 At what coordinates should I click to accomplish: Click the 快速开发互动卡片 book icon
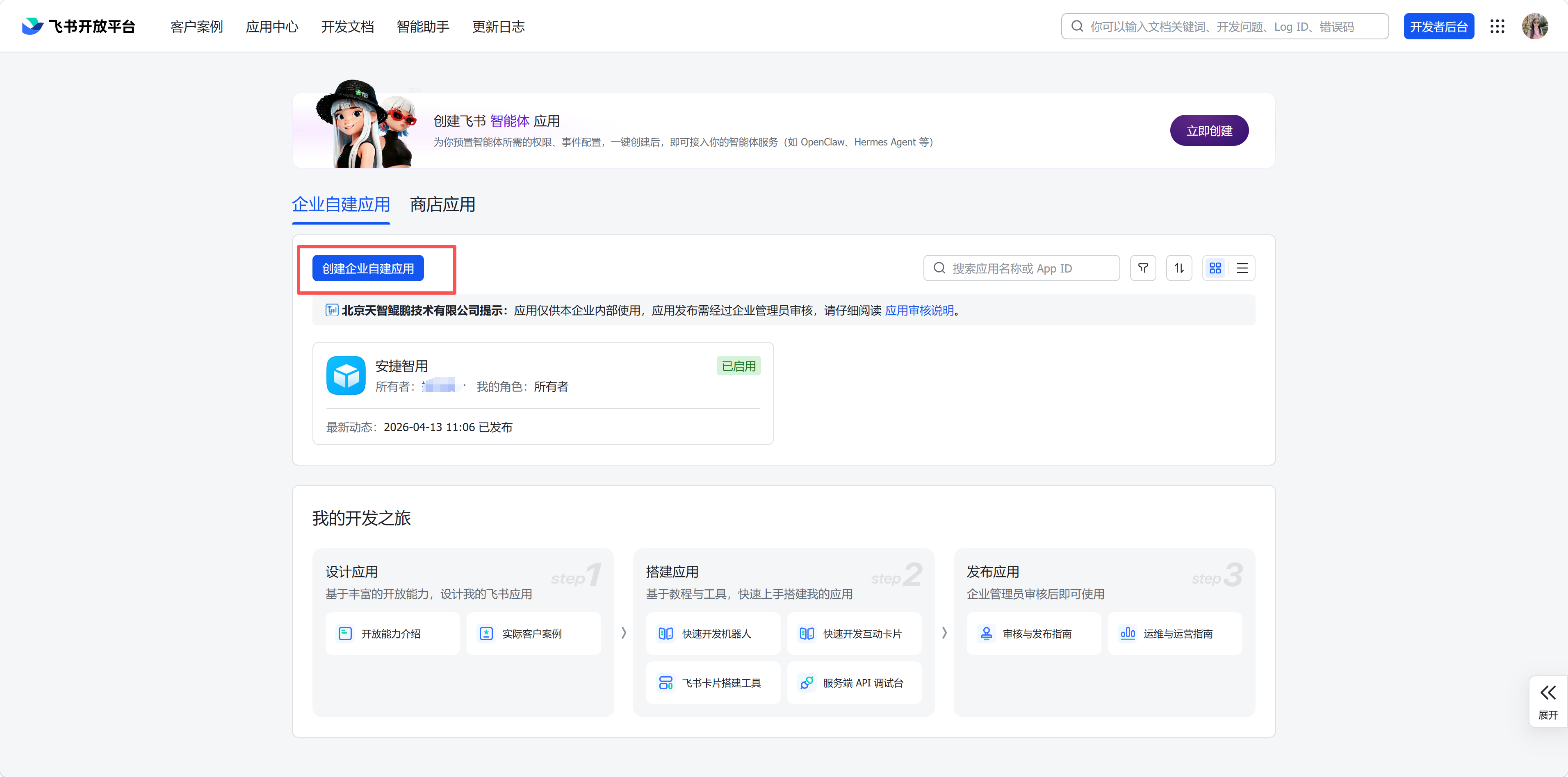[x=807, y=634]
